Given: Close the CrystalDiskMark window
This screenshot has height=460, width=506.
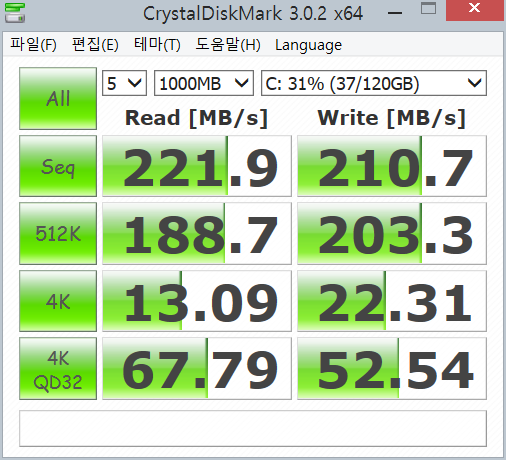Looking at the screenshot, I should click(x=474, y=10).
